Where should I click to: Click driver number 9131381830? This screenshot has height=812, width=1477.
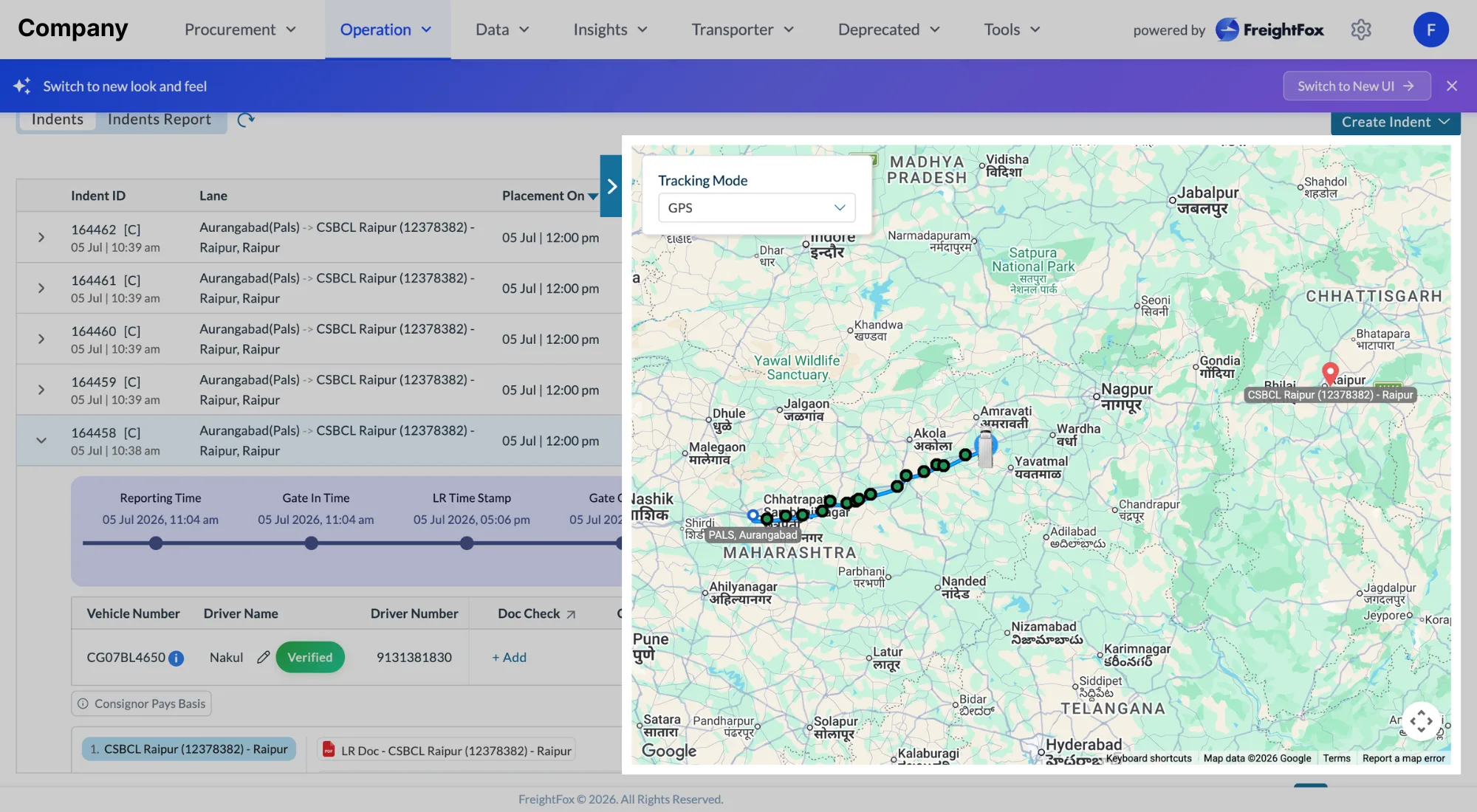tap(414, 657)
